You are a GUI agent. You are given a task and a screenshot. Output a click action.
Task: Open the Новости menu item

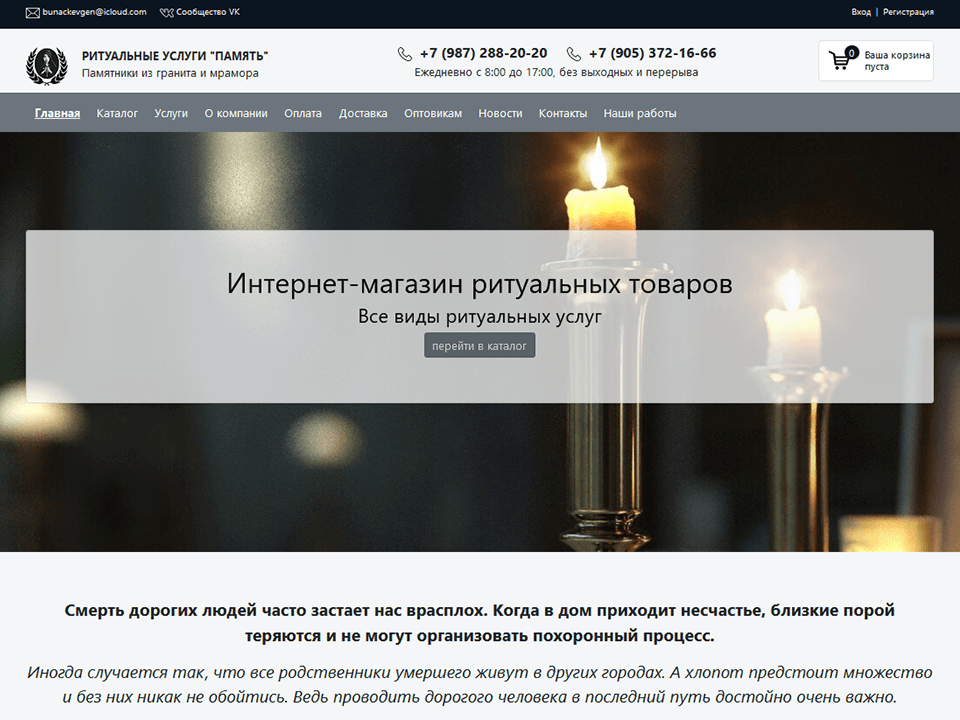pos(500,113)
